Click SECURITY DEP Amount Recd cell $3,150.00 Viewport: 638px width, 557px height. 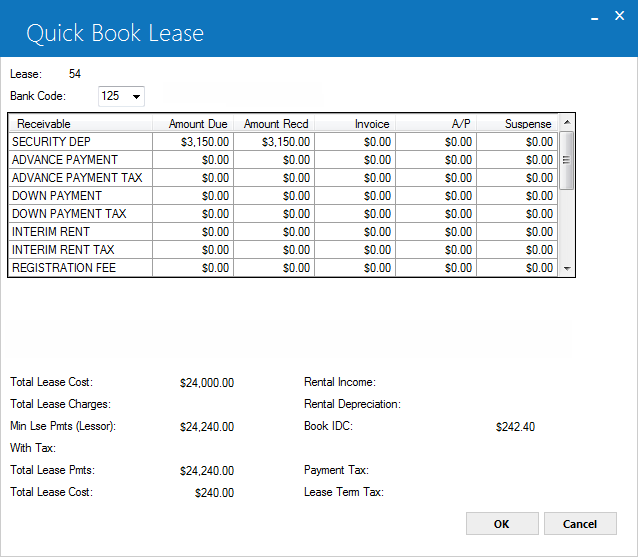tap(274, 142)
